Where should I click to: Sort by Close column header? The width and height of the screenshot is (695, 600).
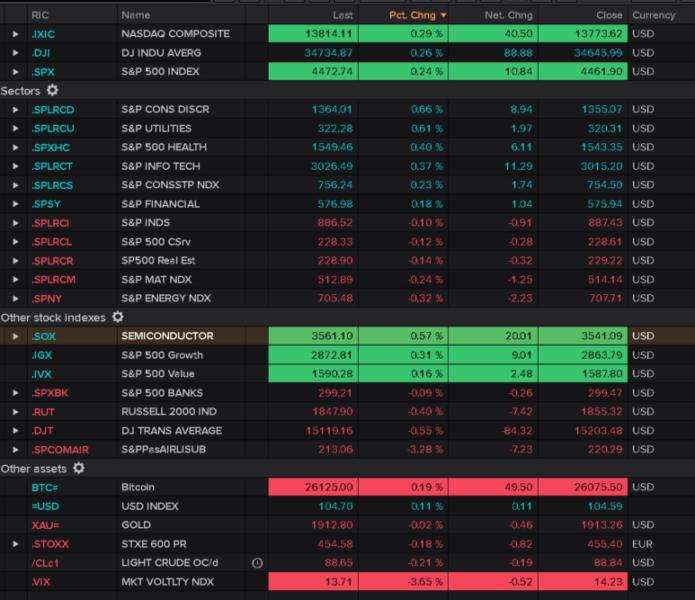tap(609, 16)
